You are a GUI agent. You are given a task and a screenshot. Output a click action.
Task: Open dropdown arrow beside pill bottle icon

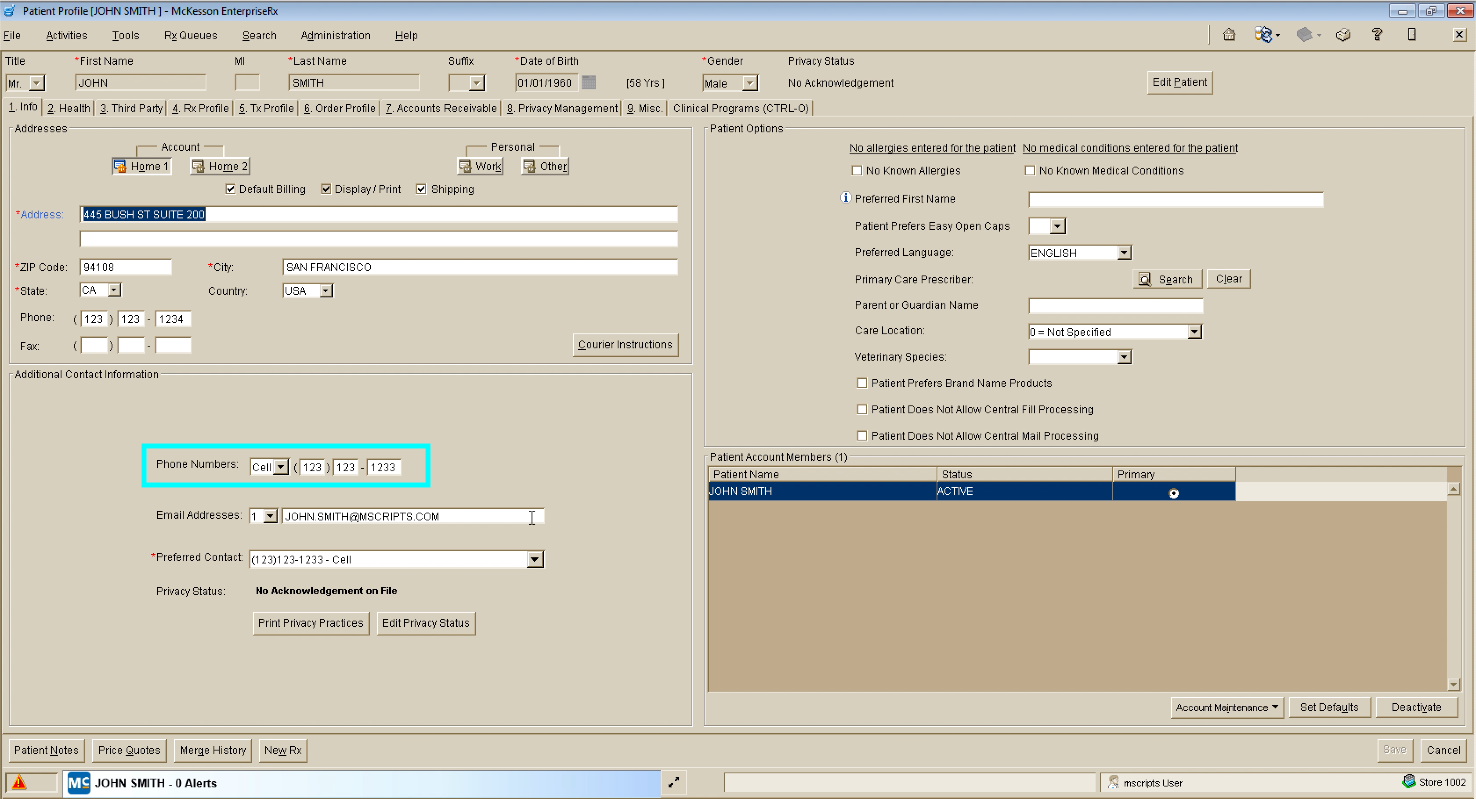(x=1278, y=36)
